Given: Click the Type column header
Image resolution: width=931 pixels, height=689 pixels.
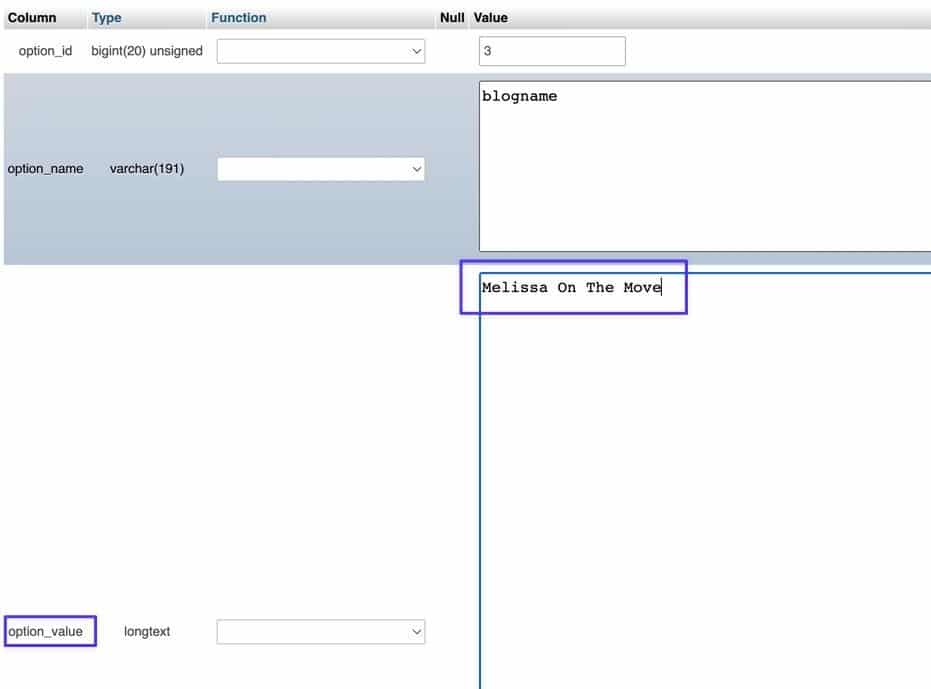Looking at the screenshot, I should [105, 17].
